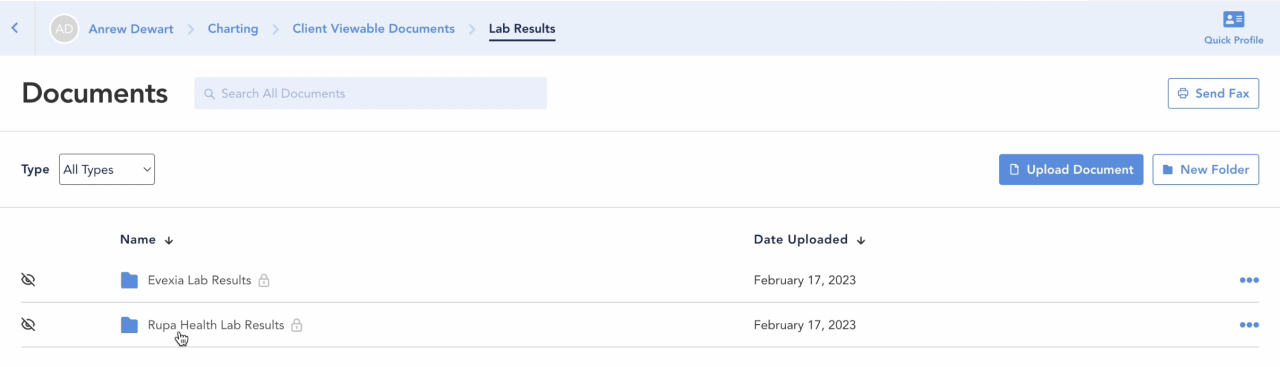The width and height of the screenshot is (1280, 367).
Task: Toggle visibility of Evexia Lab Results folder
Action: [28, 280]
